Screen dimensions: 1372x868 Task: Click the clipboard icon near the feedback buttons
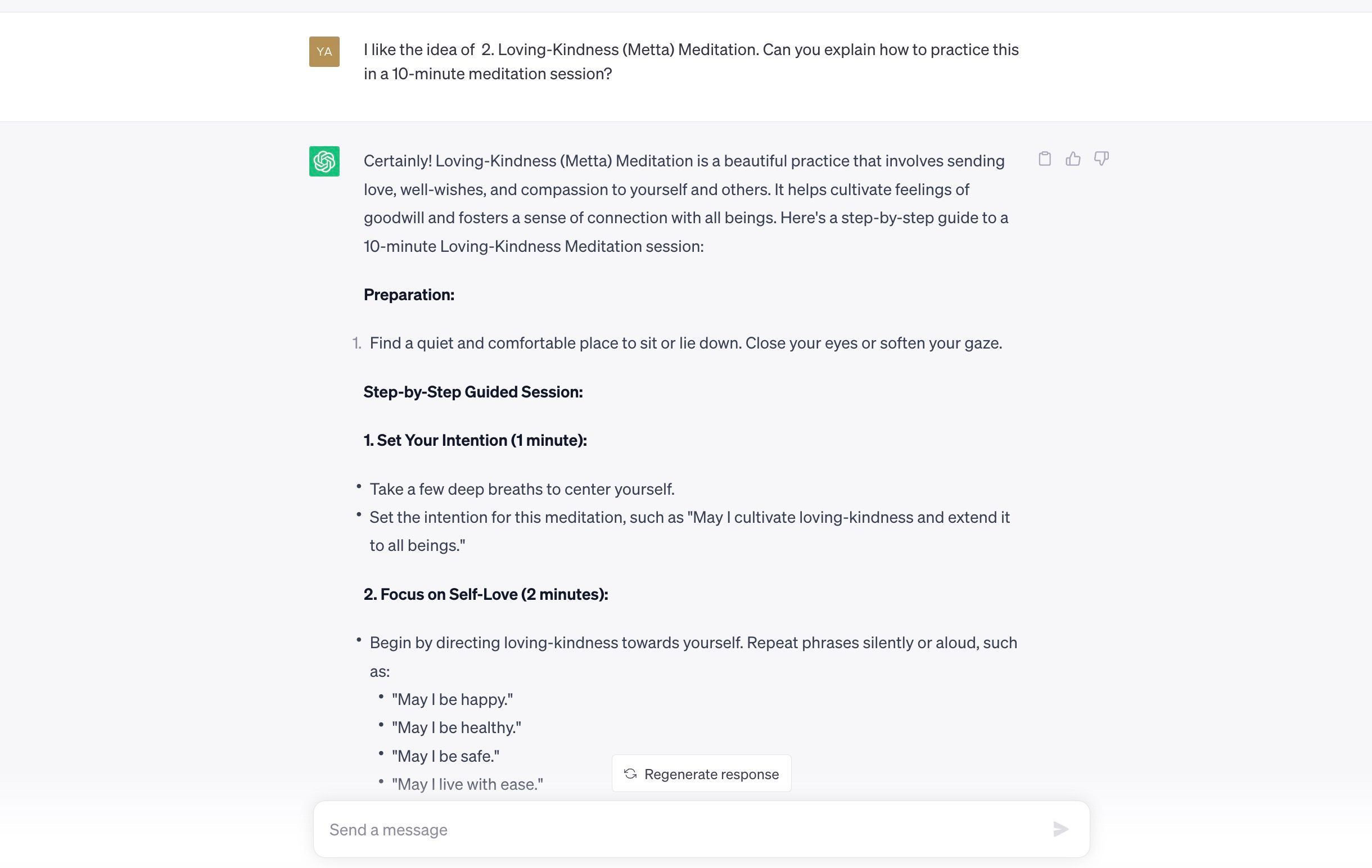(x=1045, y=160)
